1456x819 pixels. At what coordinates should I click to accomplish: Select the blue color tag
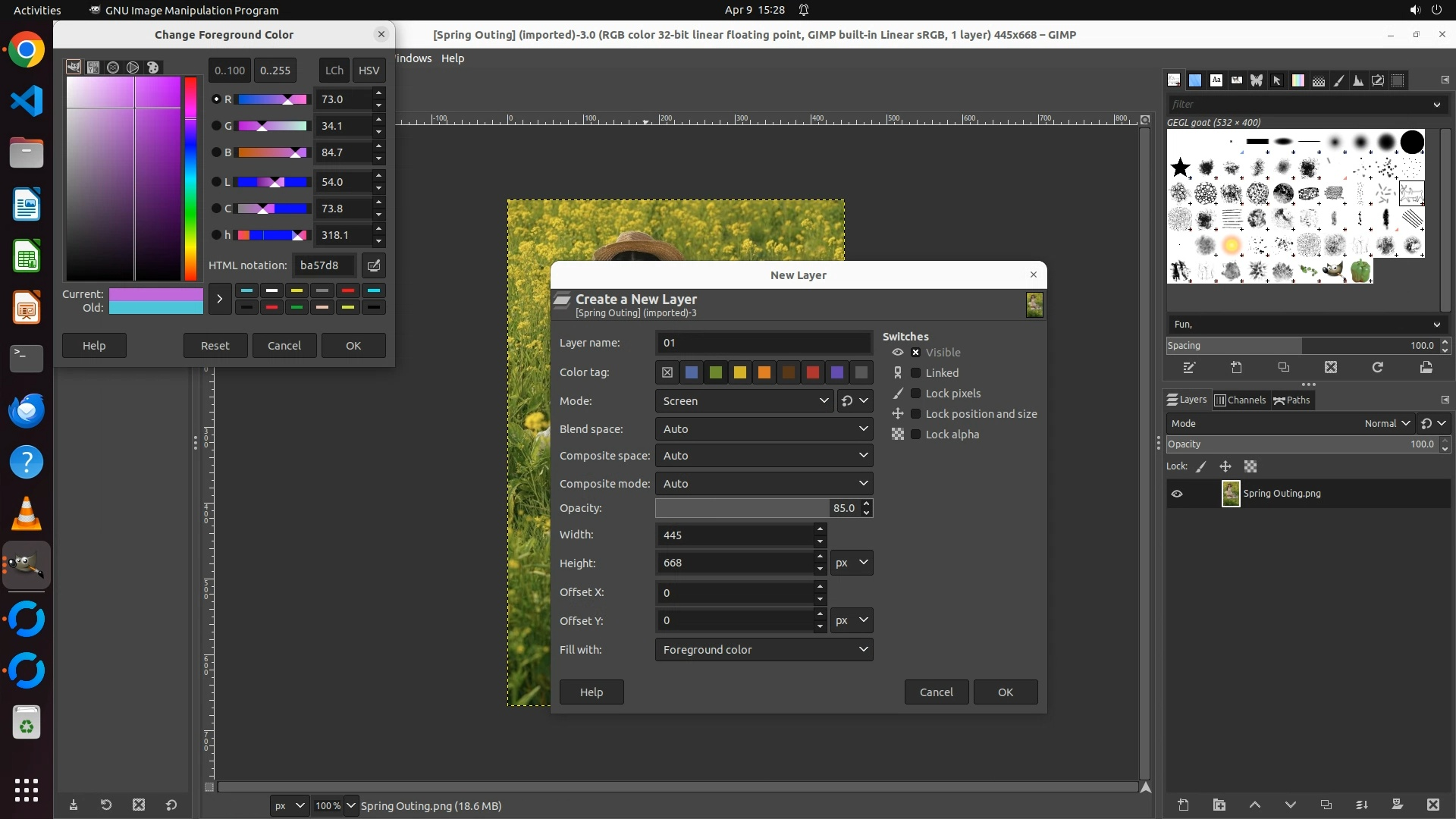click(x=691, y=372)
